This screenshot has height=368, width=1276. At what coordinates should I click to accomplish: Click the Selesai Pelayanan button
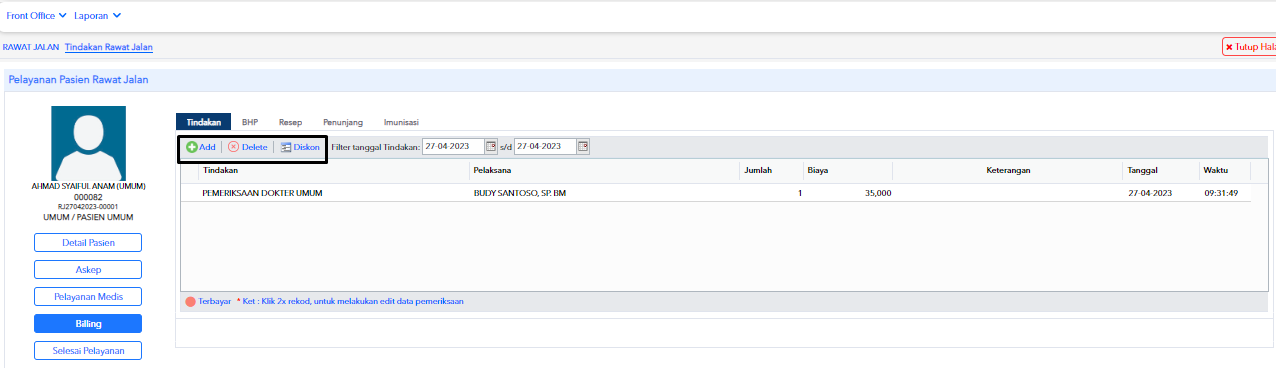88,351
